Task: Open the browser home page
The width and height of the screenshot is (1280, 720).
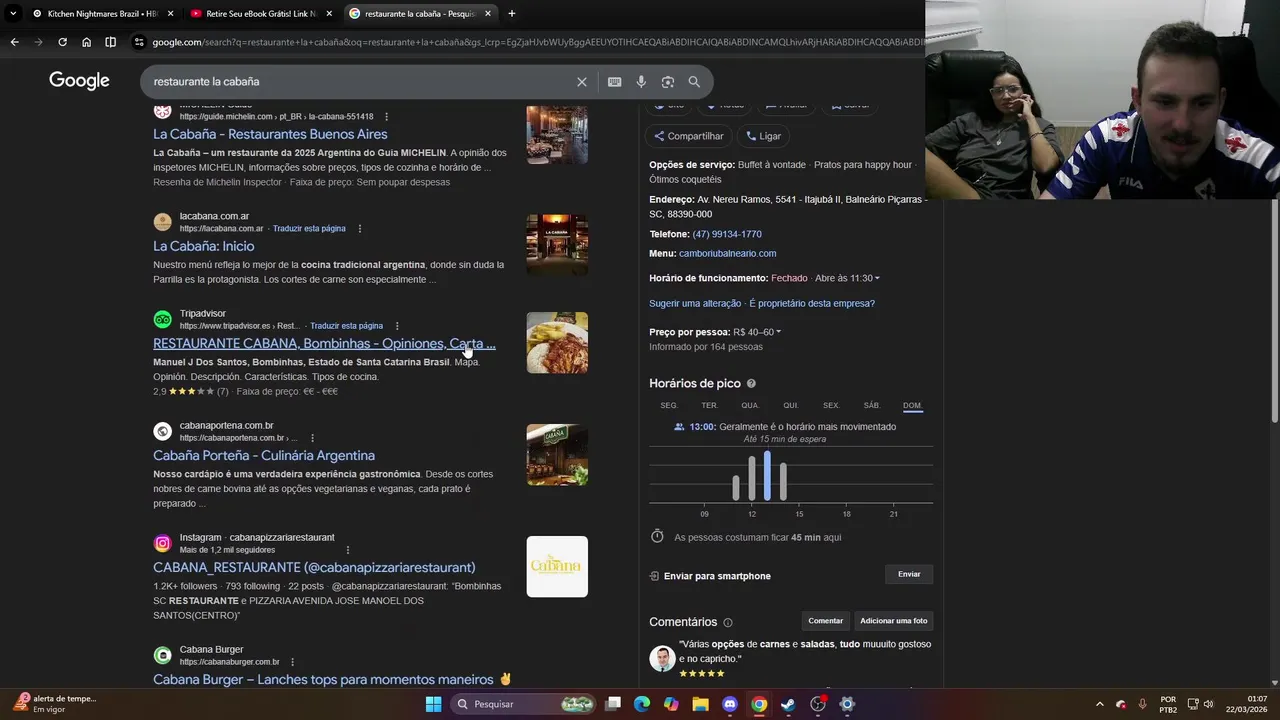Action: click(86, 42)
